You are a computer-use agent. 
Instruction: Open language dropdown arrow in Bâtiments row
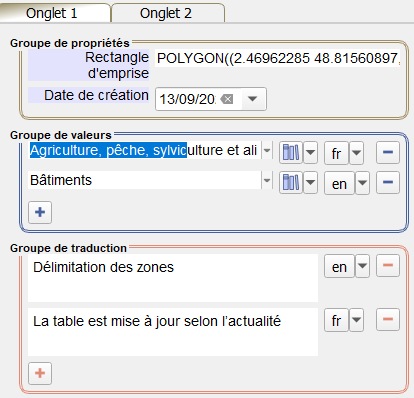(362, 183)
